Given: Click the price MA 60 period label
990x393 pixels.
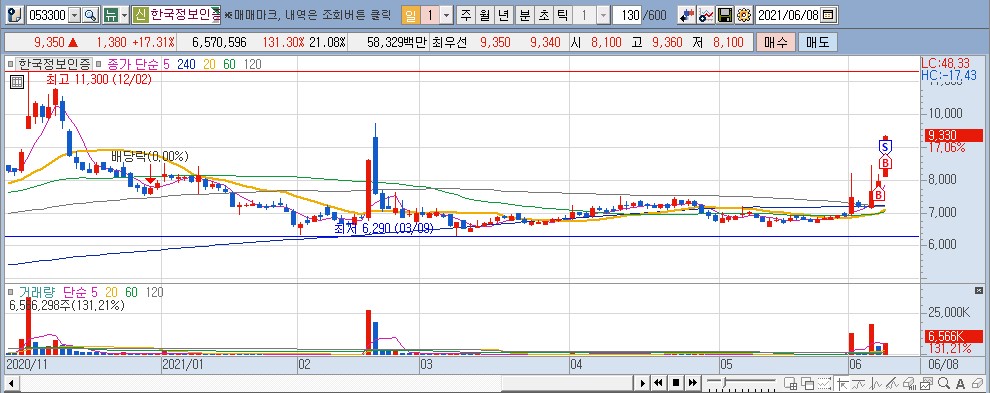Looking at the screenshot, I should pos(230,64).
